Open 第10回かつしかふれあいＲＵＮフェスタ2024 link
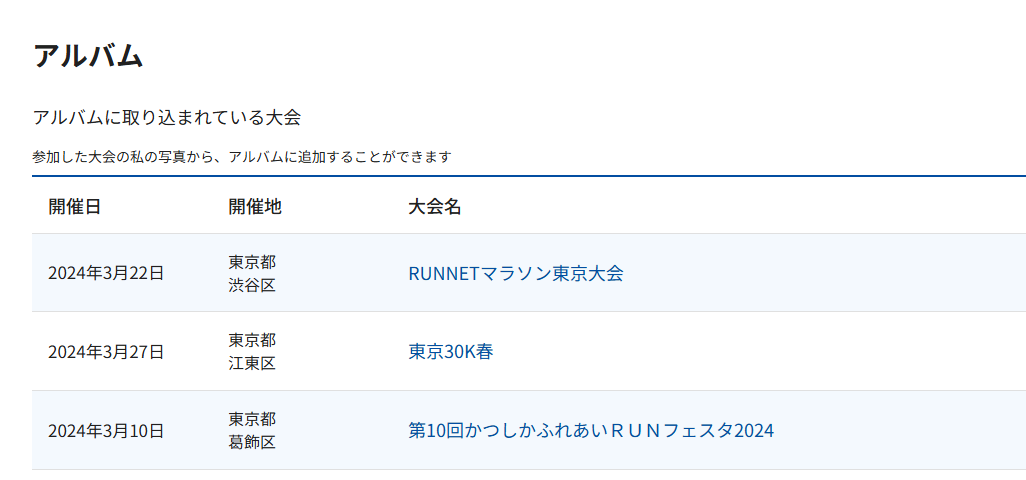 tap(590, 431)
